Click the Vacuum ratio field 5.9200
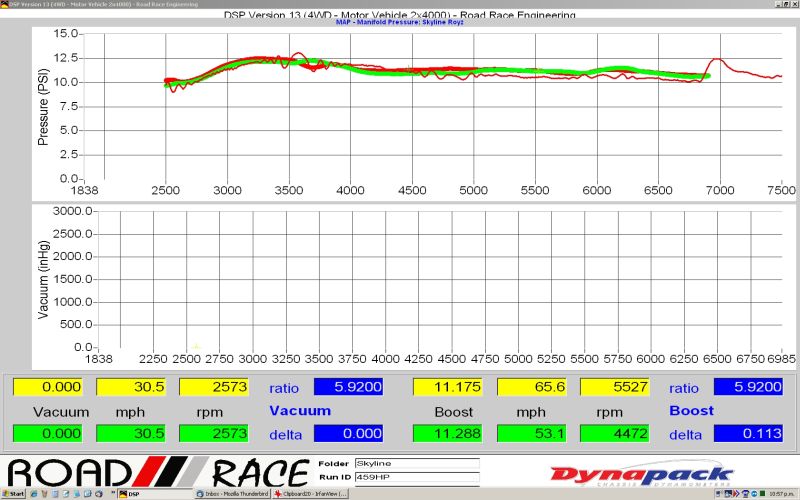The image size is (800, 500). [x=348, y=387]
